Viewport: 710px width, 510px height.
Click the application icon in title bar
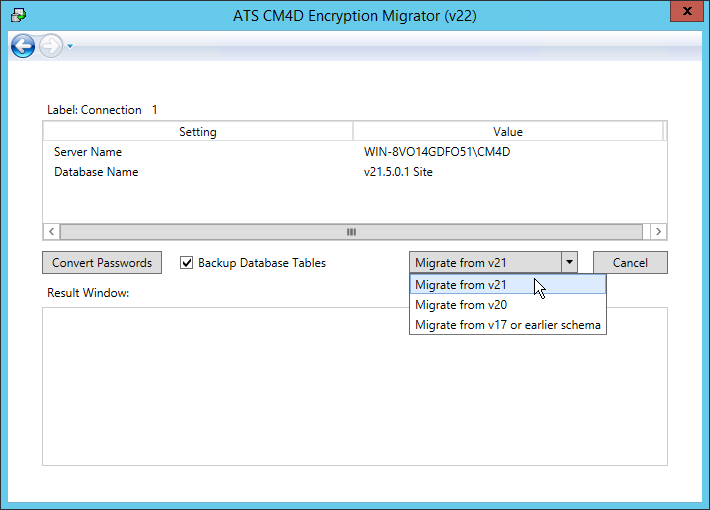click(17, 14)
